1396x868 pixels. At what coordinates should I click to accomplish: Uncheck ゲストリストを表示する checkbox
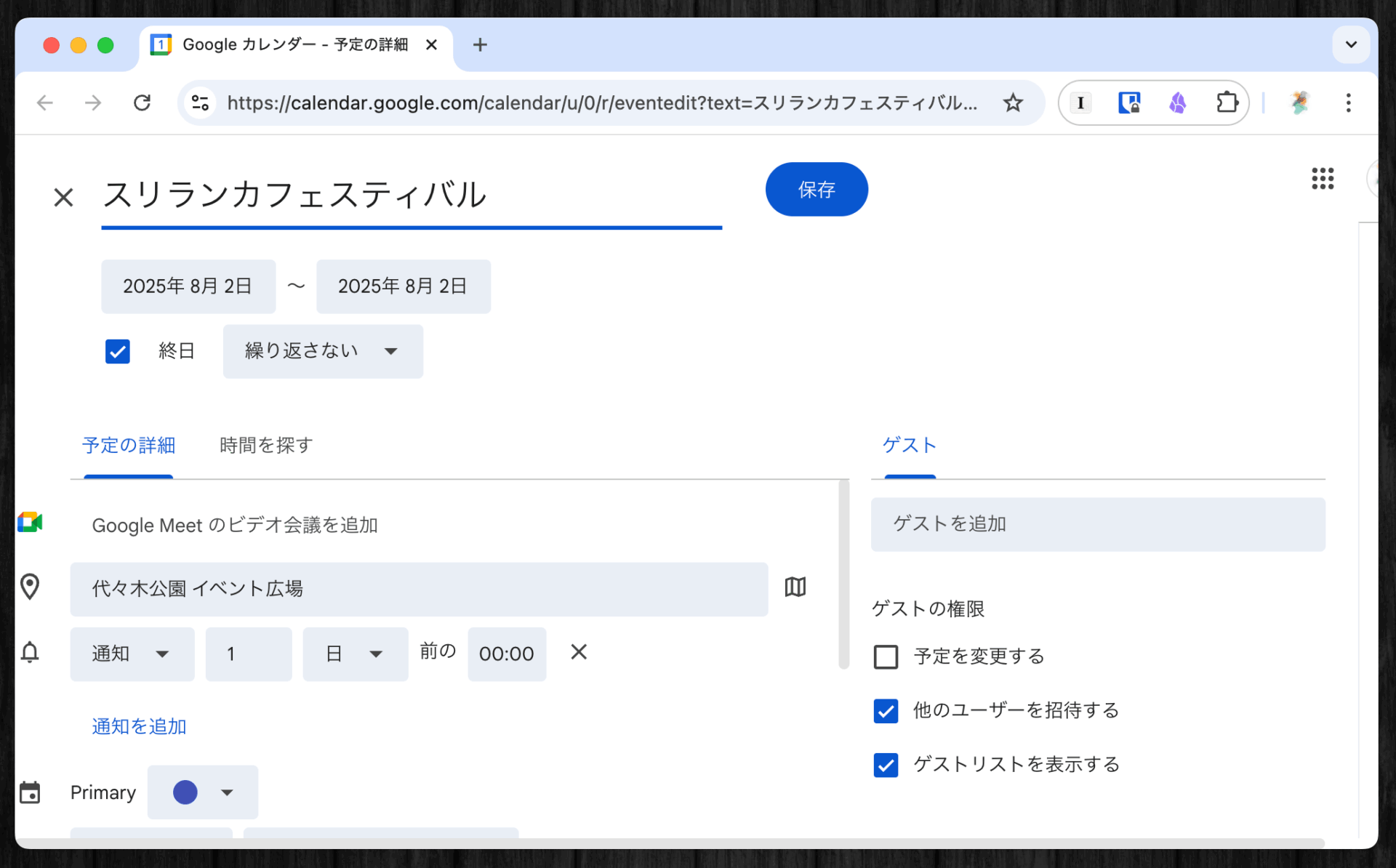[886, 765]
